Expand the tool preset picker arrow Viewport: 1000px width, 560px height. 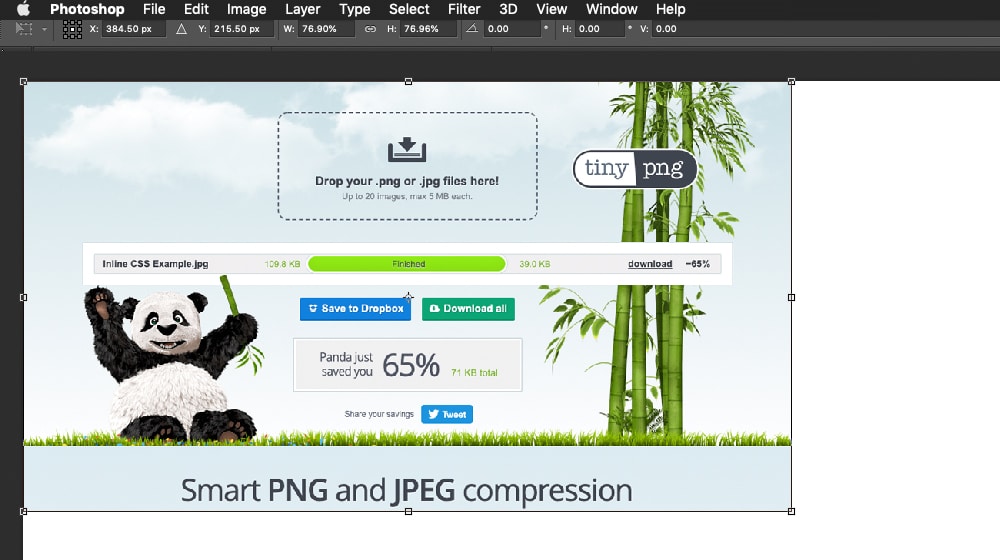(44, 29)
